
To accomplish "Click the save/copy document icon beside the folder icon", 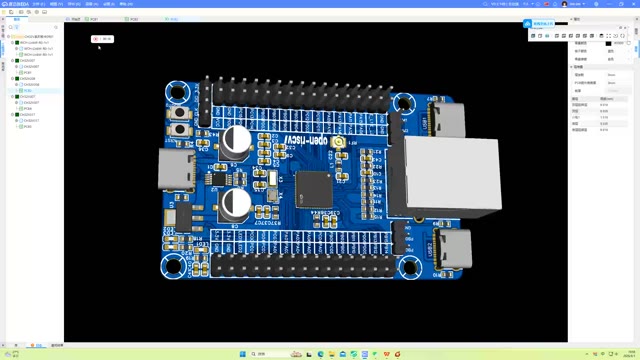I will 11,12.
